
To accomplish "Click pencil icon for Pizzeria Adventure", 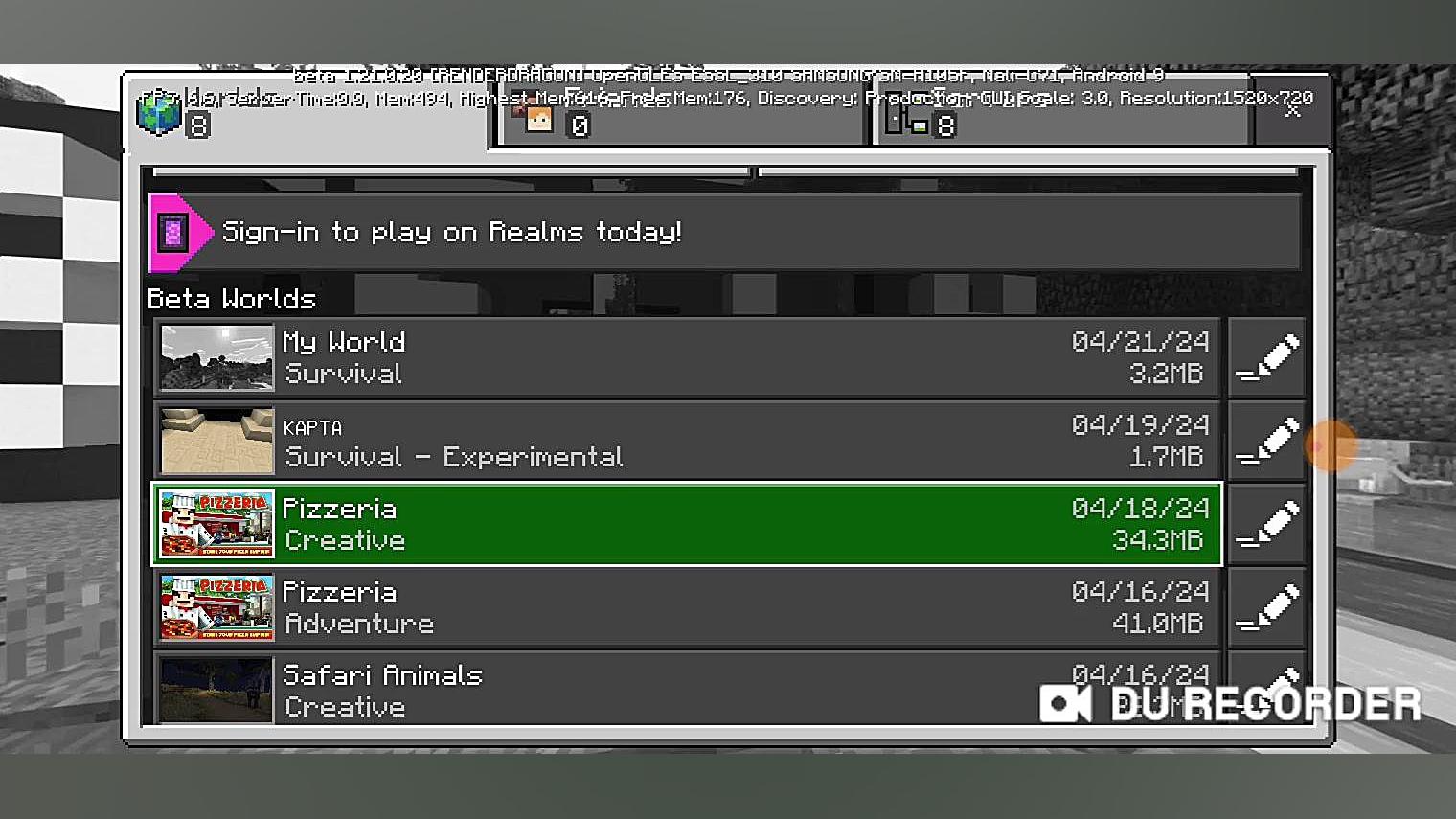I will pyautogui.click(x=1266, y=608).
